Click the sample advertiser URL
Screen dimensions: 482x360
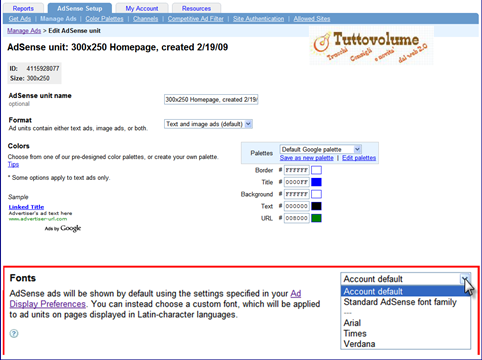(38, 219)
